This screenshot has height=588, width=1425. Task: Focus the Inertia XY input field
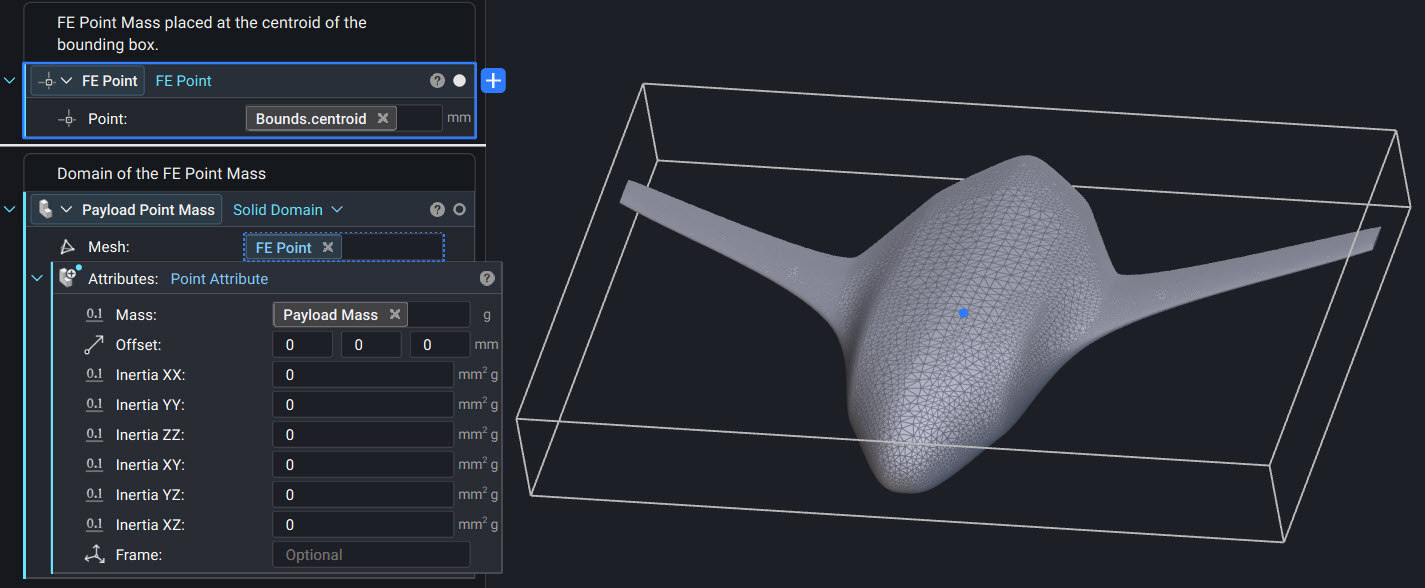363,465
